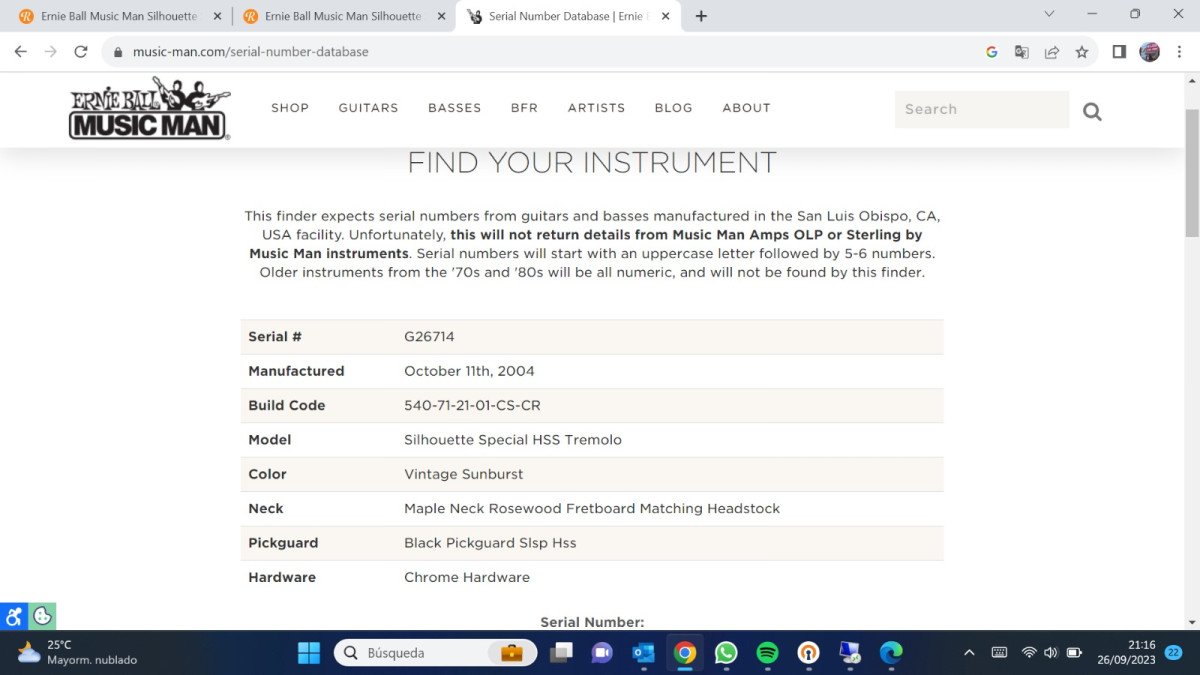Focus the website Search input field
Viewport: 1200px width, 675px height.
tap(980, 110)
